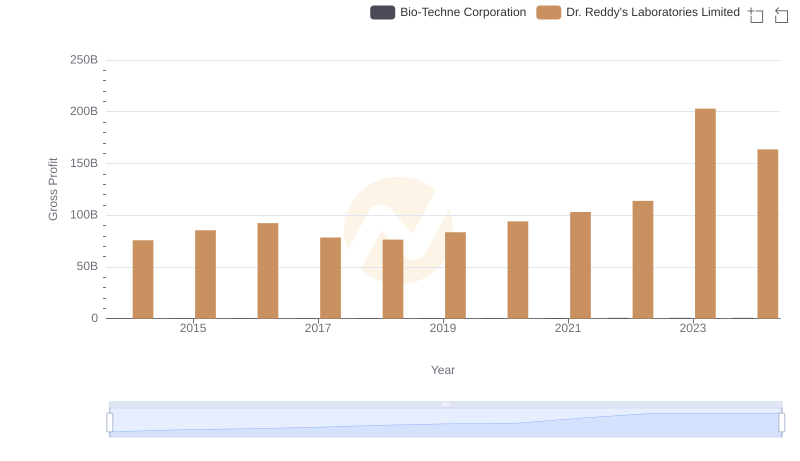Click the x-axis label 2019
The height and width of the screenshot is (461, 800).
click(x=443, y=328)
